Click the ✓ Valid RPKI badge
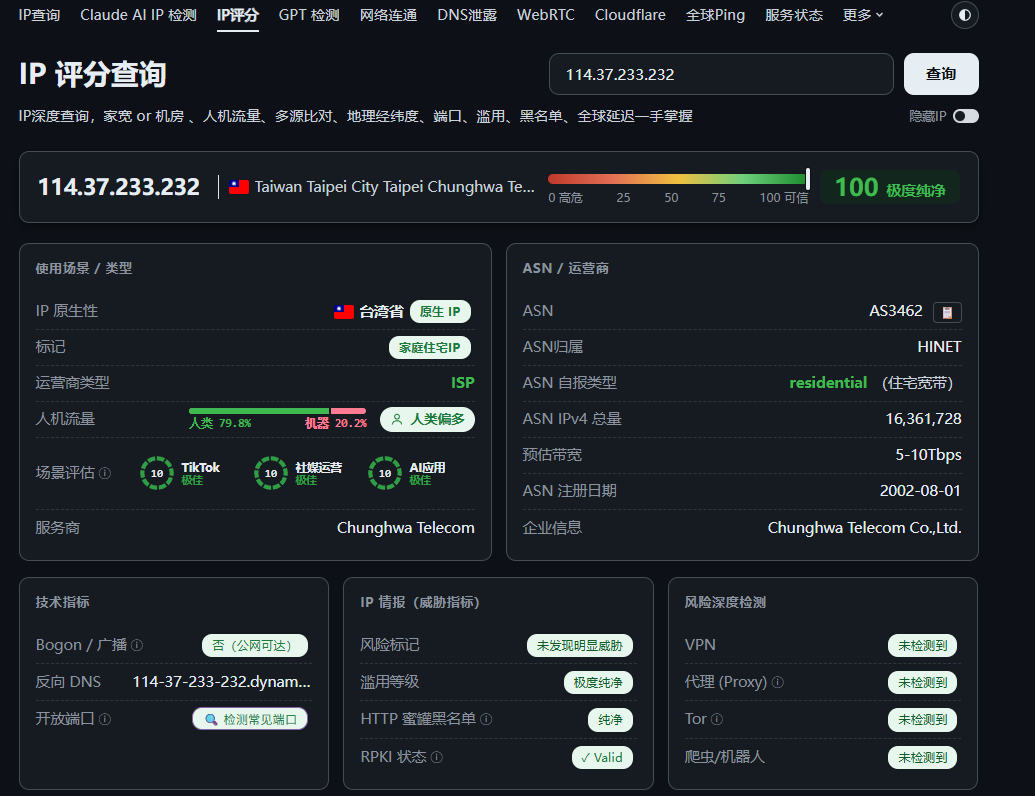Screen dimensions: 1035x796 [602, 757]
